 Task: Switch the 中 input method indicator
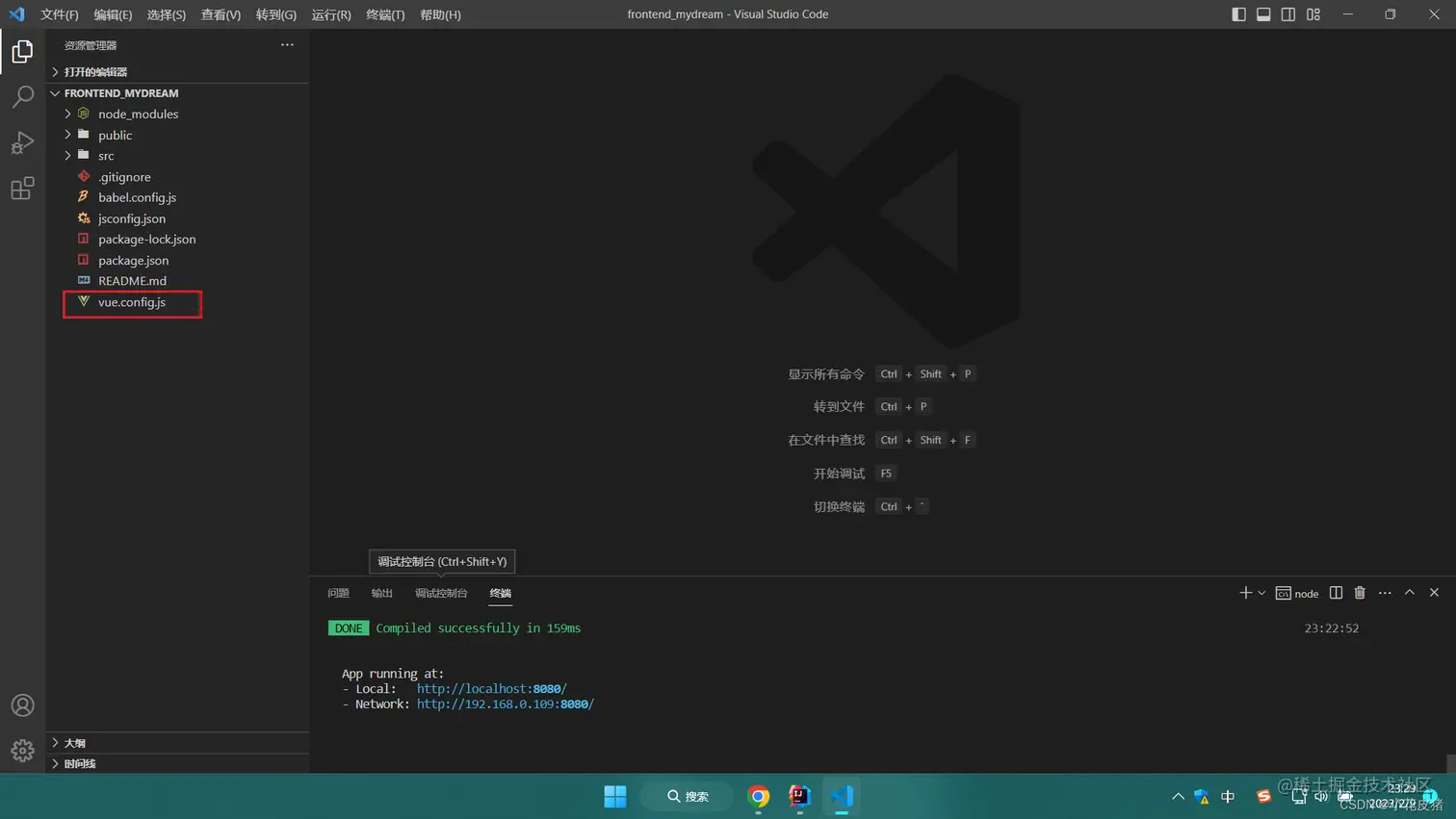(1228, 796)
